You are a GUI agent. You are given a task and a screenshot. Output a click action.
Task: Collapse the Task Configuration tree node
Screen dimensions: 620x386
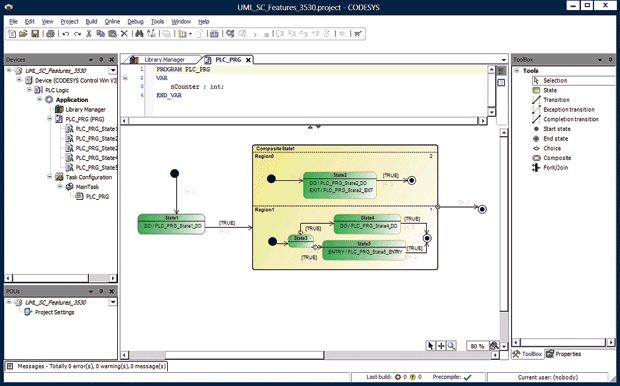[x=49, y=177]
